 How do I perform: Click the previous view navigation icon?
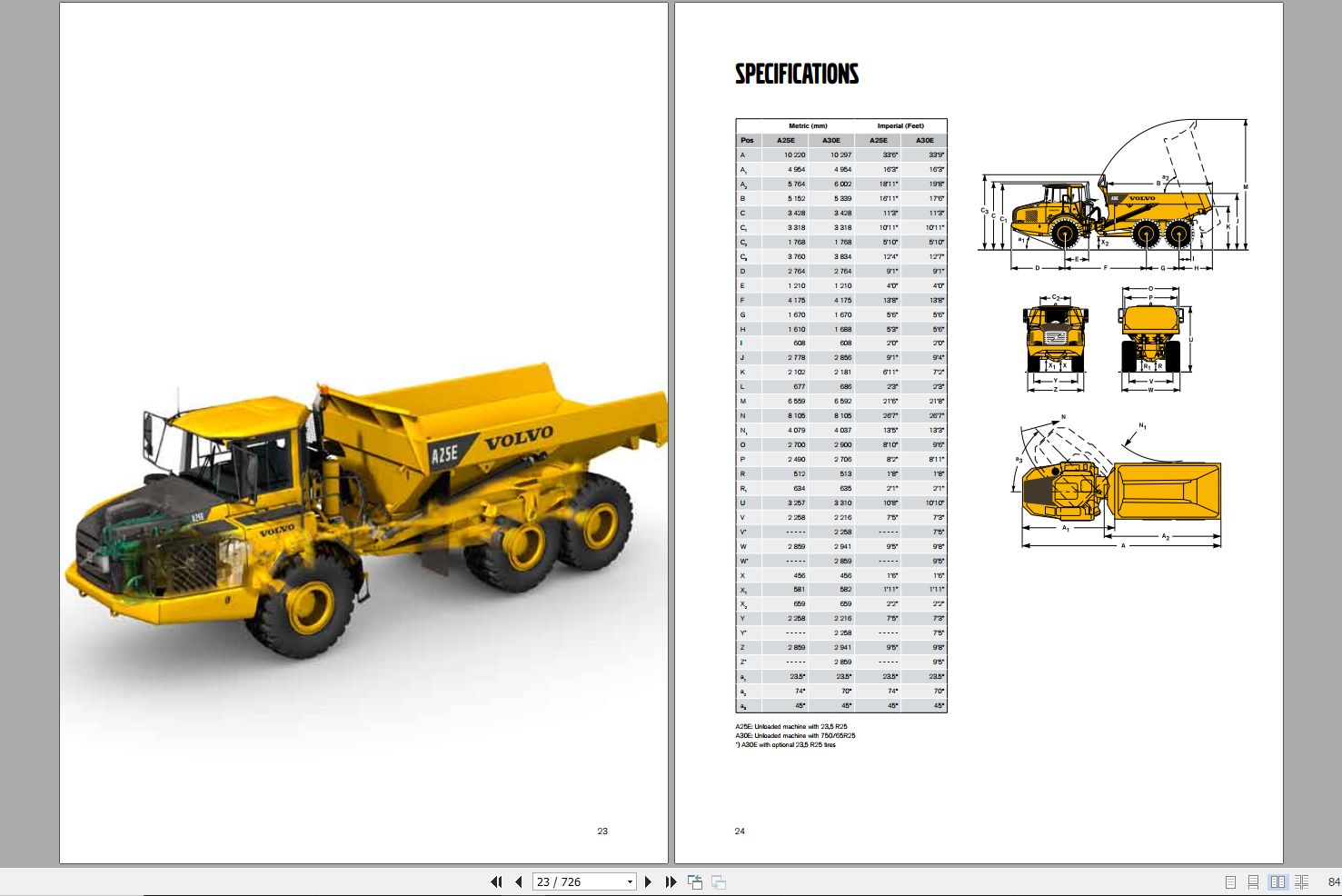pyautogui.click(x=695, y=881)
